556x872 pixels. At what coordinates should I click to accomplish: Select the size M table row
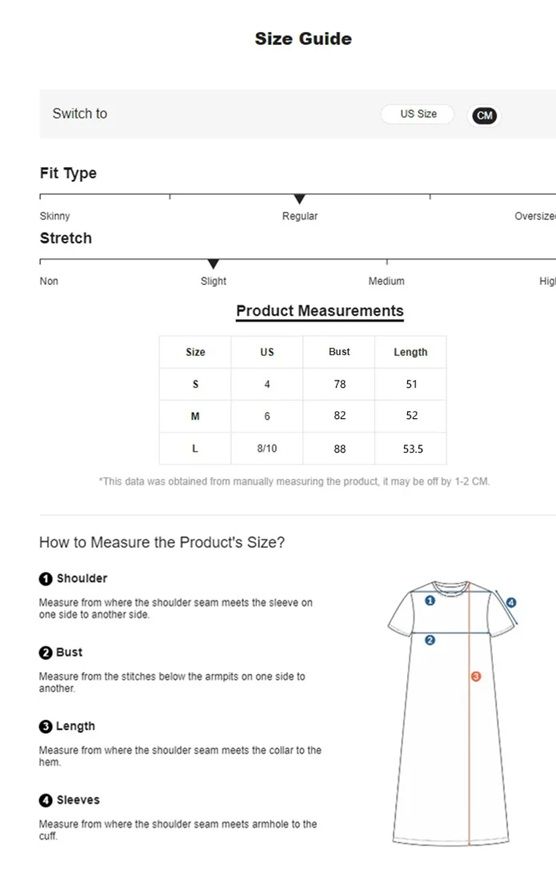click(303, 416)
